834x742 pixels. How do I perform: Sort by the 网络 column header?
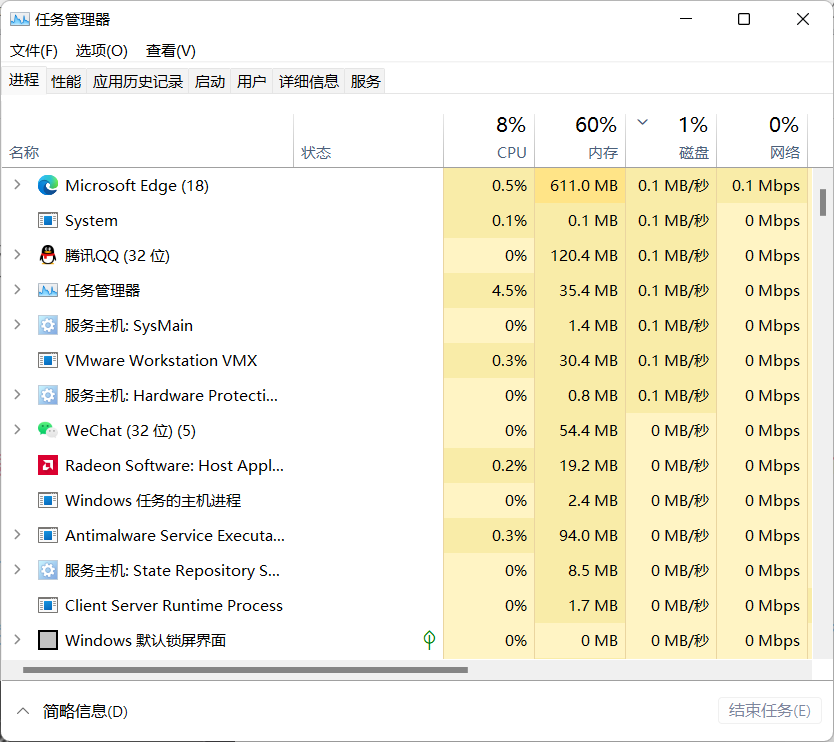coord(762,140)
